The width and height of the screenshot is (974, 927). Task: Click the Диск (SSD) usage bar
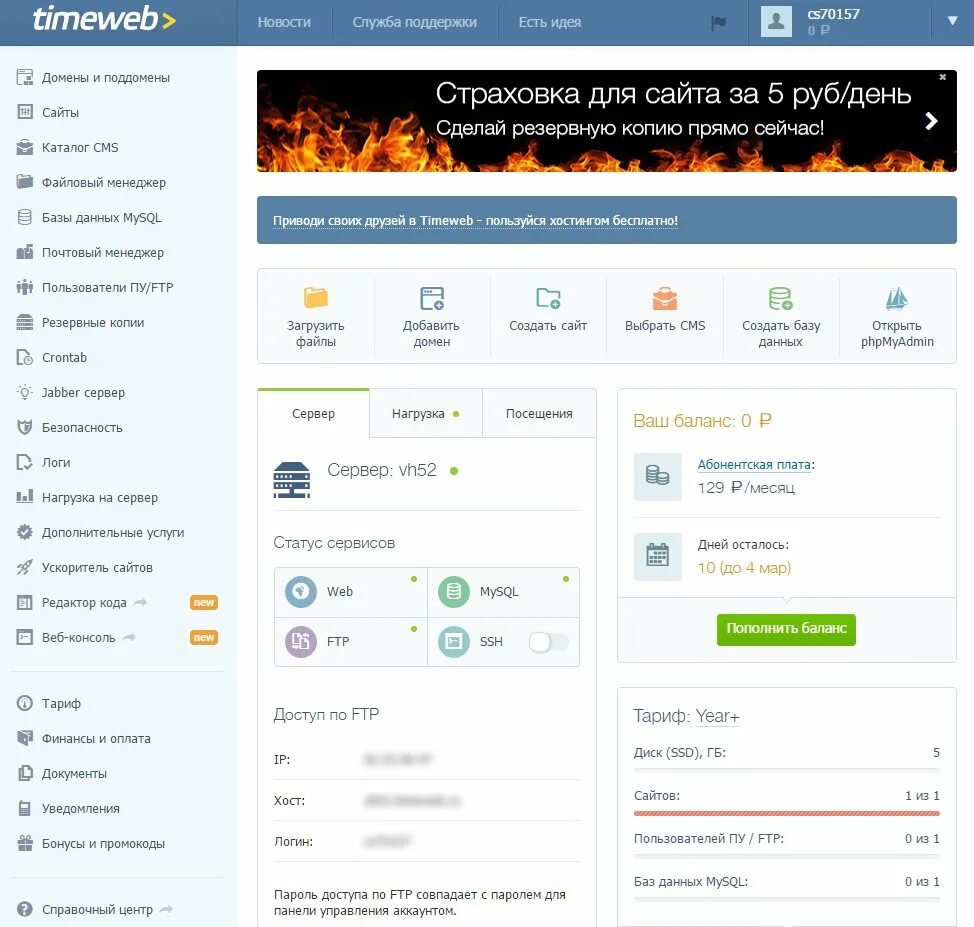tap(786, 770)
